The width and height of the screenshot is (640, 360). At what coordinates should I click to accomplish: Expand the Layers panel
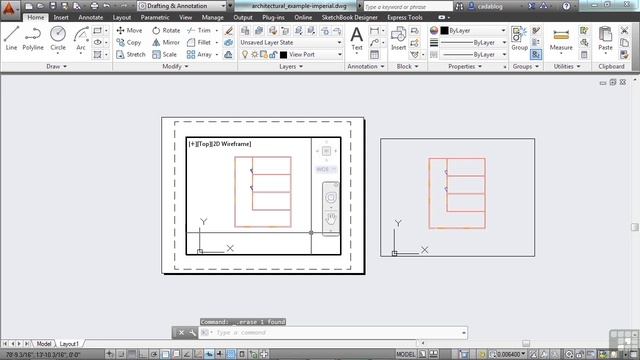tap(291, 66)
